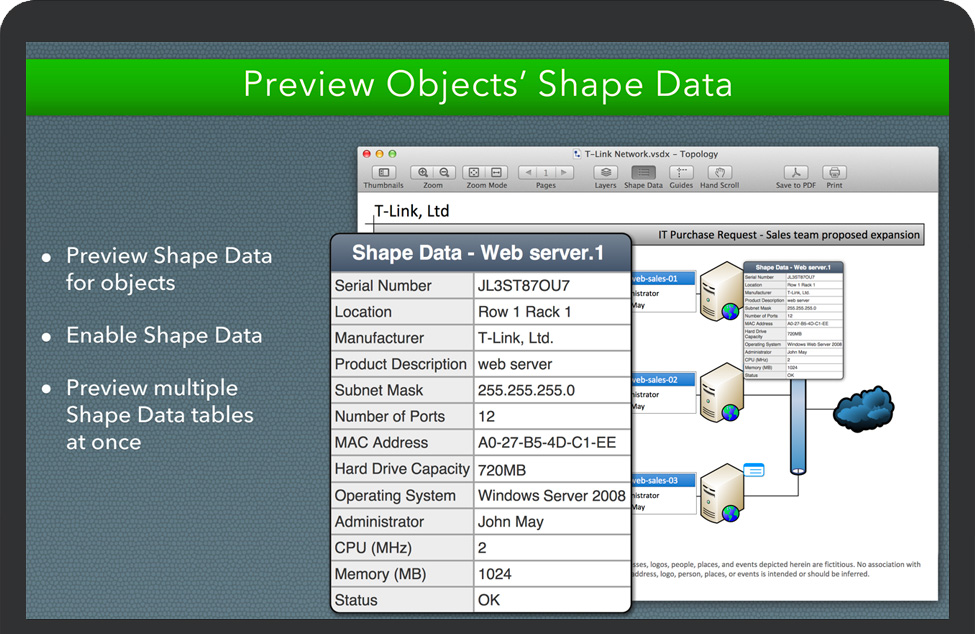Select the fit-to-page zoom mode icon
Image resolution: width=975 pixels, height=634 pixels.
coord(474,173)
